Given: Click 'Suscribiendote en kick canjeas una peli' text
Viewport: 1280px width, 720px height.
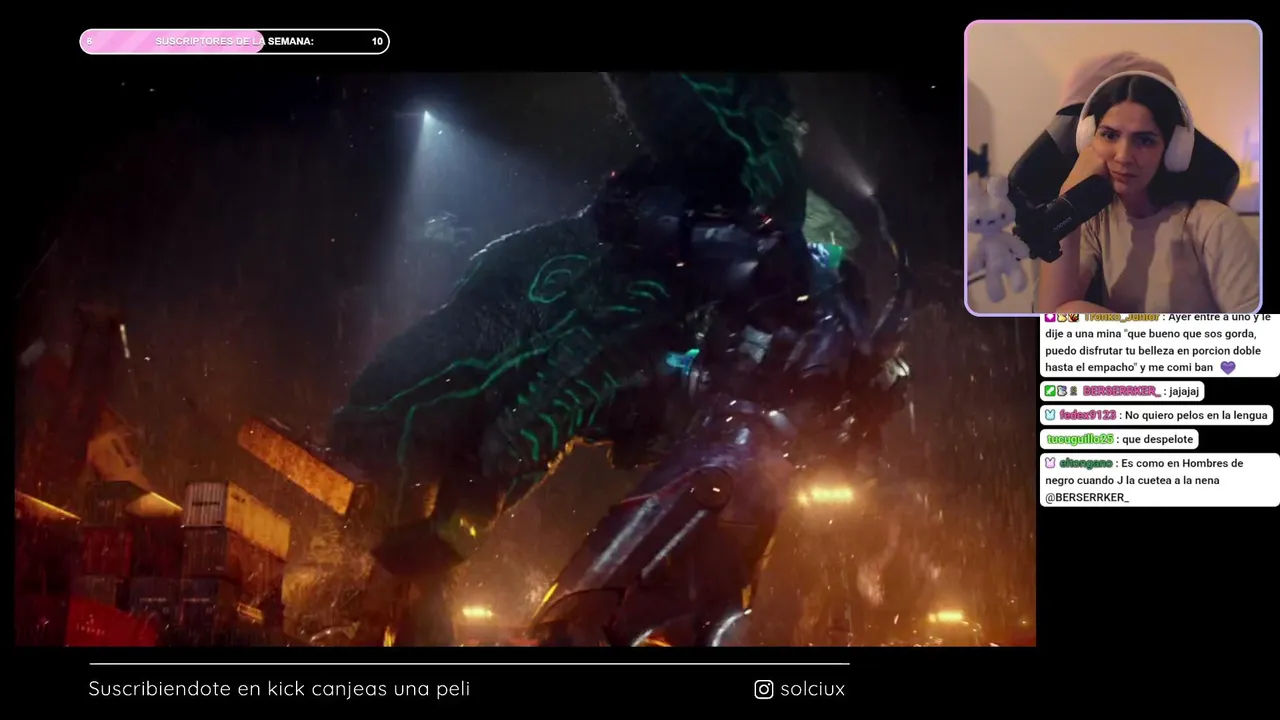Looking at the screenshot, I should point(279,689).
